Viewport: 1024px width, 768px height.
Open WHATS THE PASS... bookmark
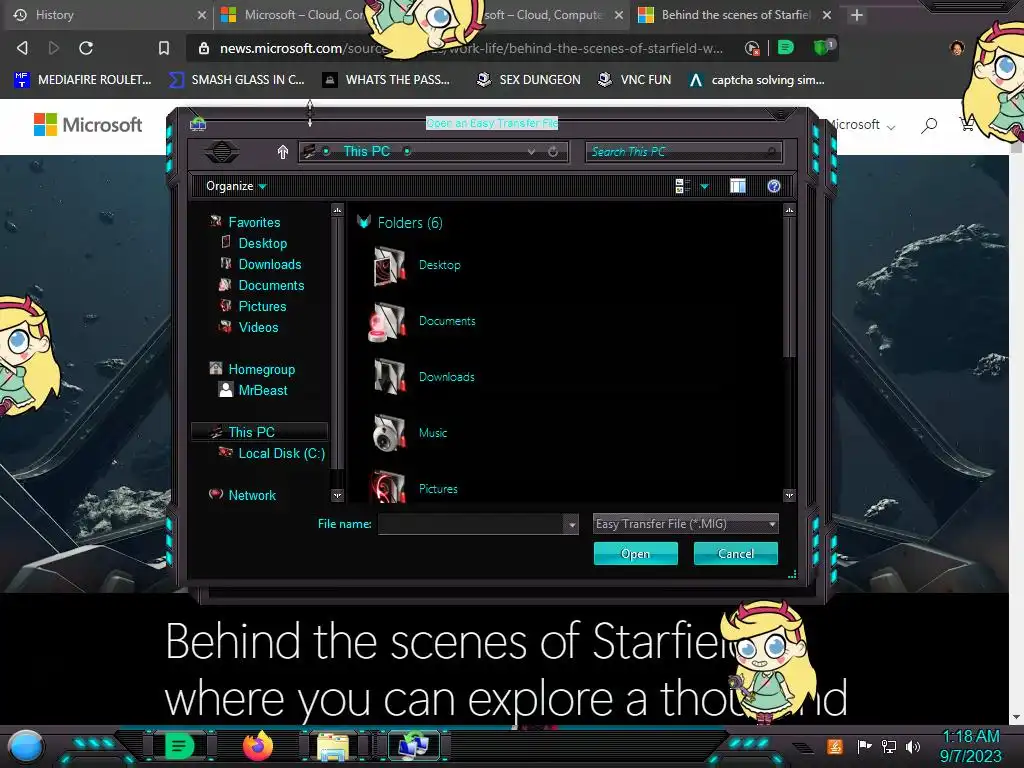coord(386,80)
